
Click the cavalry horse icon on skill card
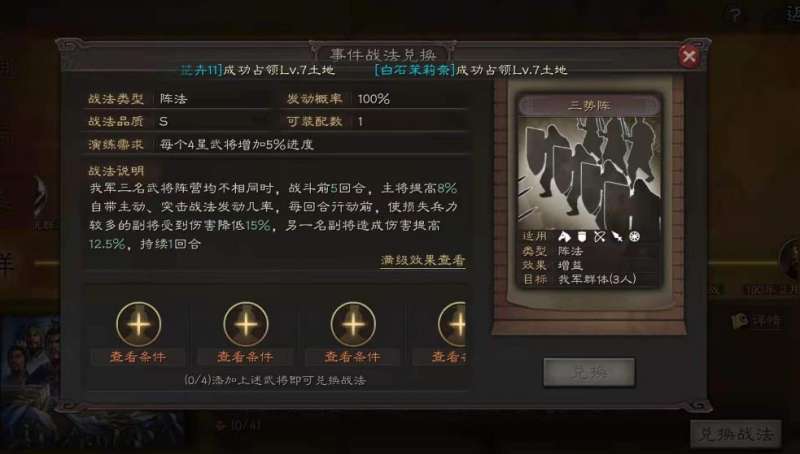tap(564, 236)
